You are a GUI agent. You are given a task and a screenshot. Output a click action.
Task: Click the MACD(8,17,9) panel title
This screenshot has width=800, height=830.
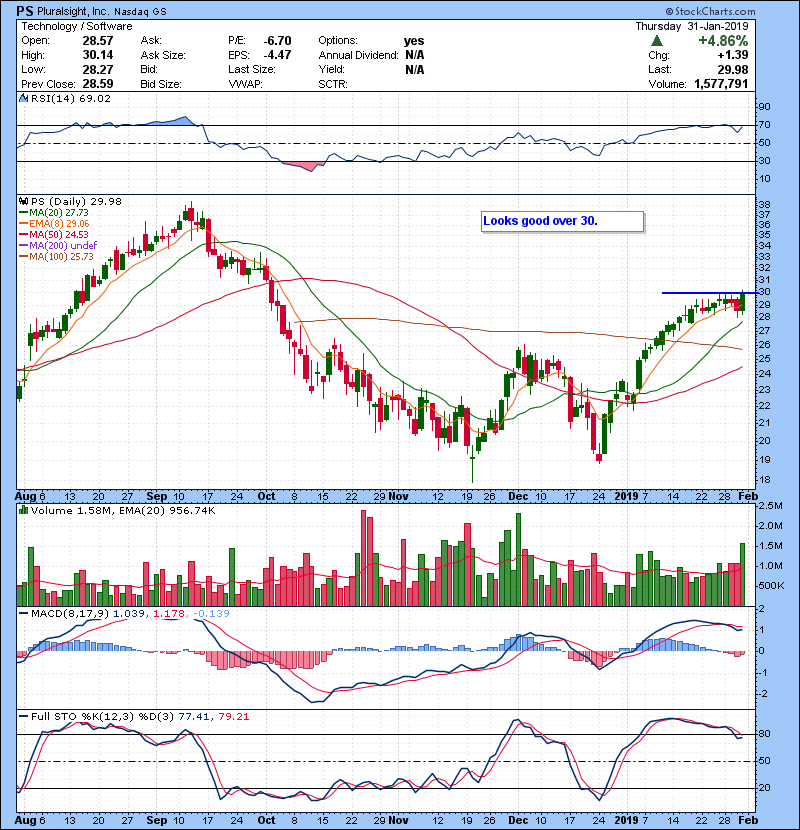pyautogui.click(x=69, y=614)
